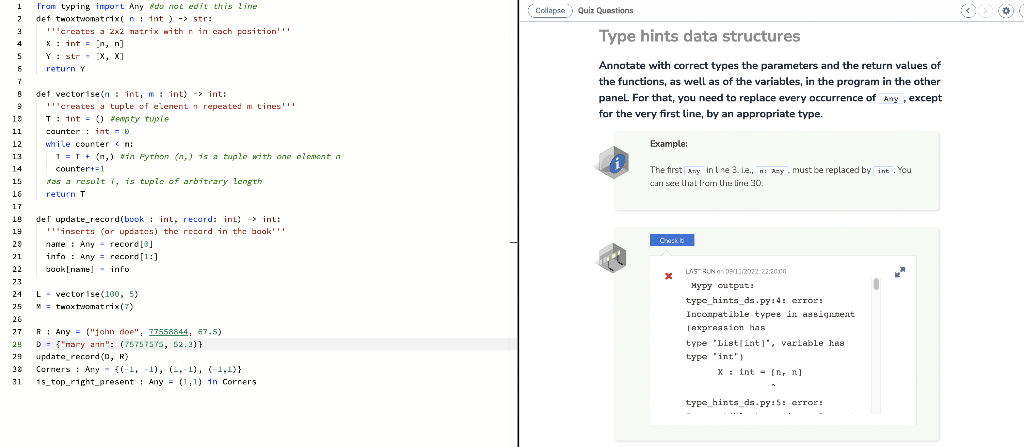Click the 'return Y' line
The width and height of the screenshot is (1024, 447).
point(65,69)
